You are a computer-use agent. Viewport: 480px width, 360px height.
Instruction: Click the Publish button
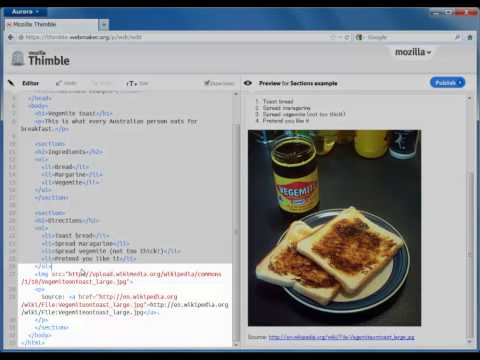447,83
